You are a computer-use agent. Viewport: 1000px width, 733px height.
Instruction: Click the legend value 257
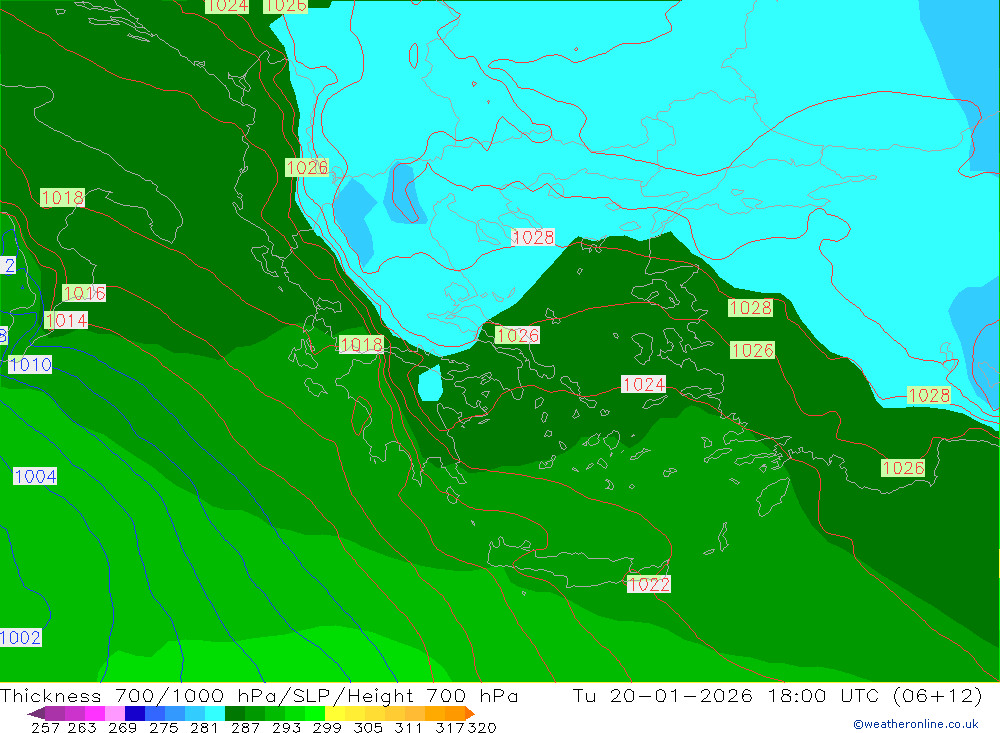pos(45,727)
